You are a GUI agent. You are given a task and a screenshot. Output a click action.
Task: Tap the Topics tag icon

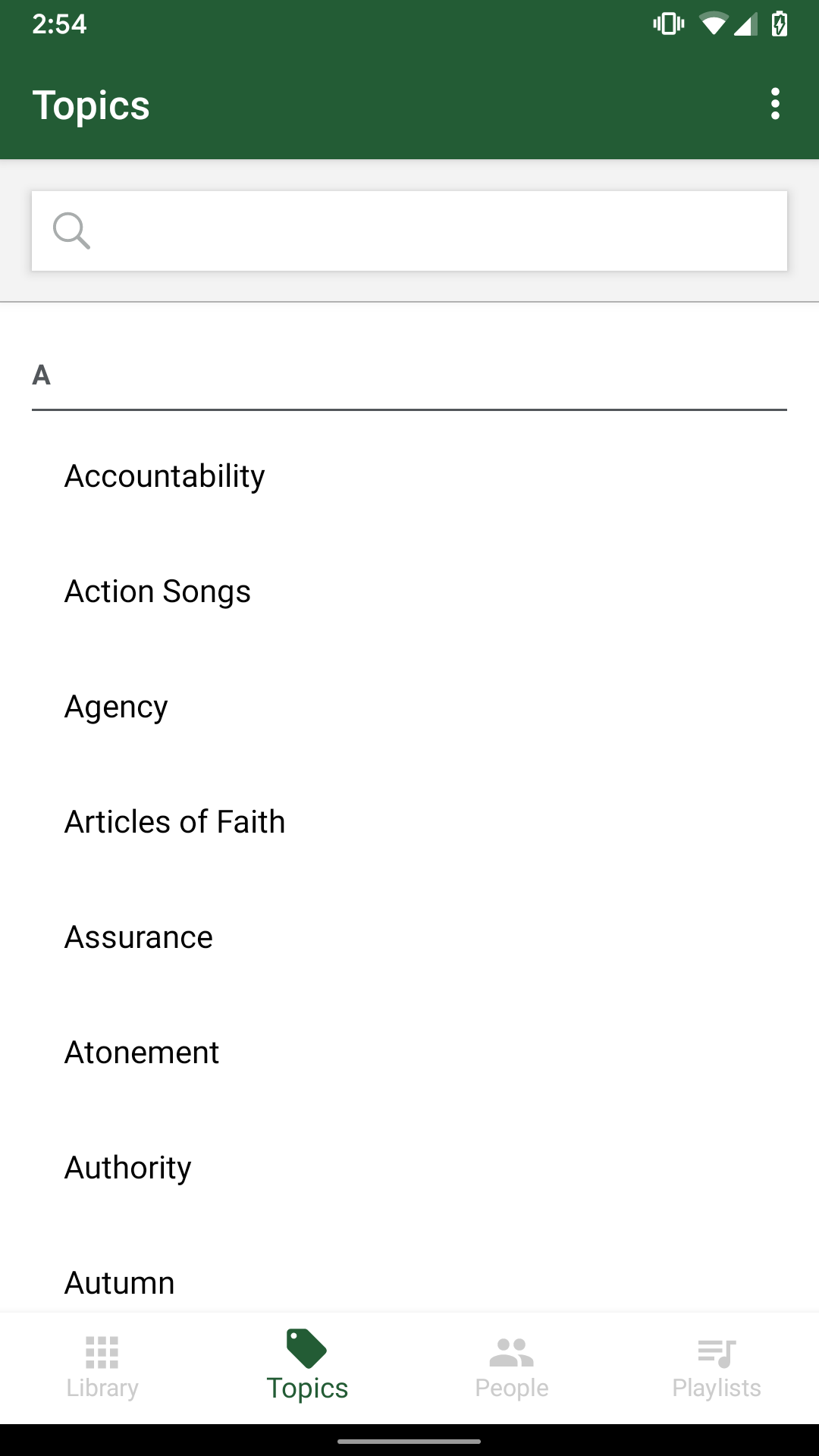pyautogui.click(x=306, y=1349)
